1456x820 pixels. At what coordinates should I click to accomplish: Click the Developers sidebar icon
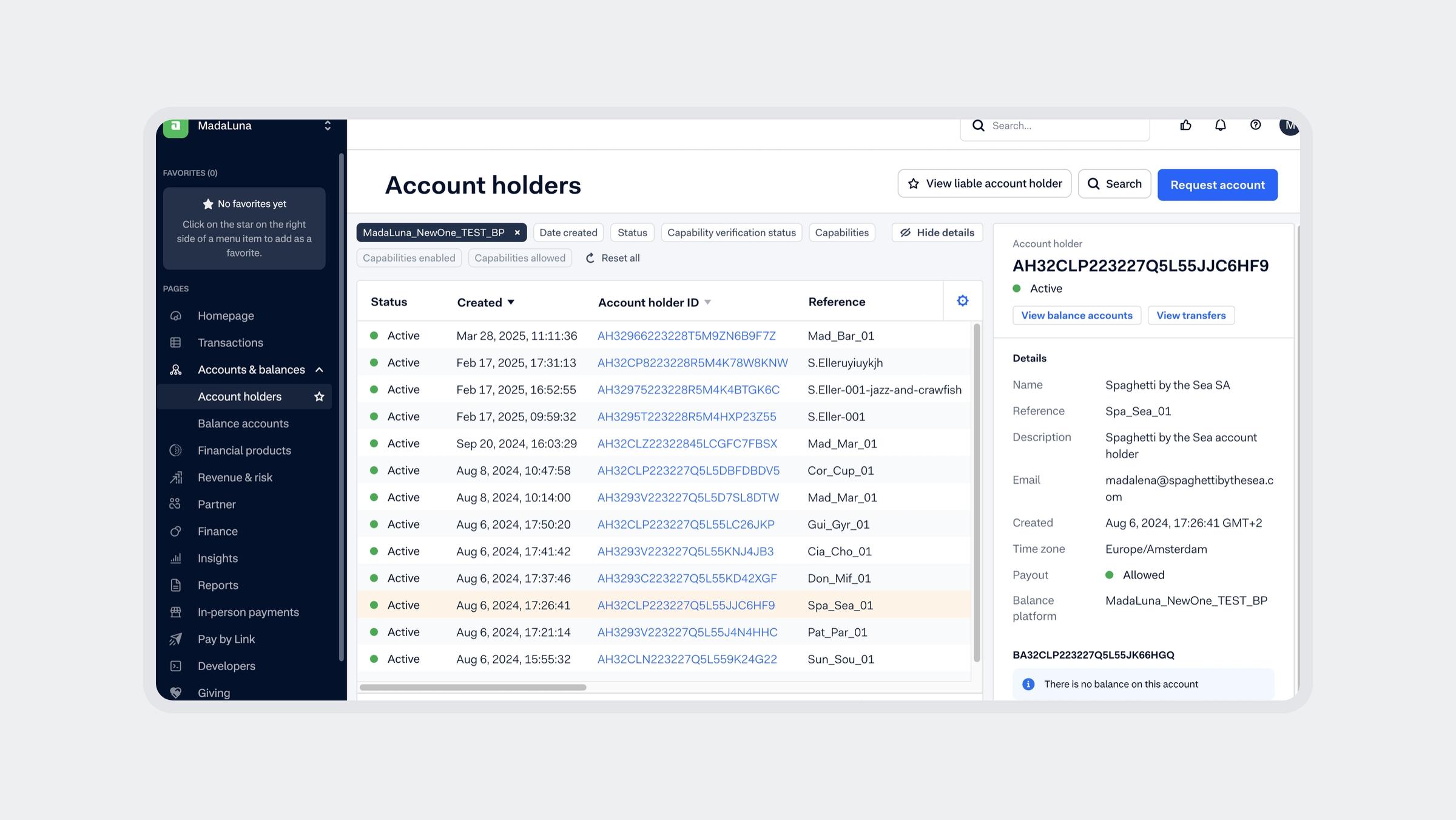(176, 666)
